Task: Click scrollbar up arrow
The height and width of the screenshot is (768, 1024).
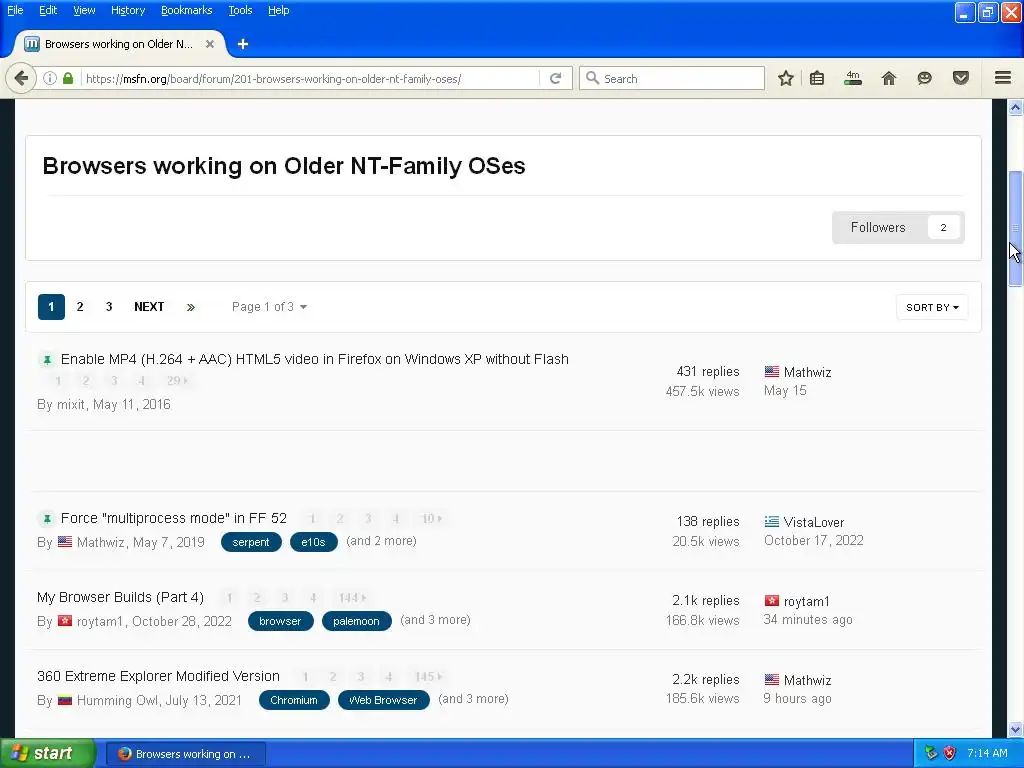Action: point(1015,107)
